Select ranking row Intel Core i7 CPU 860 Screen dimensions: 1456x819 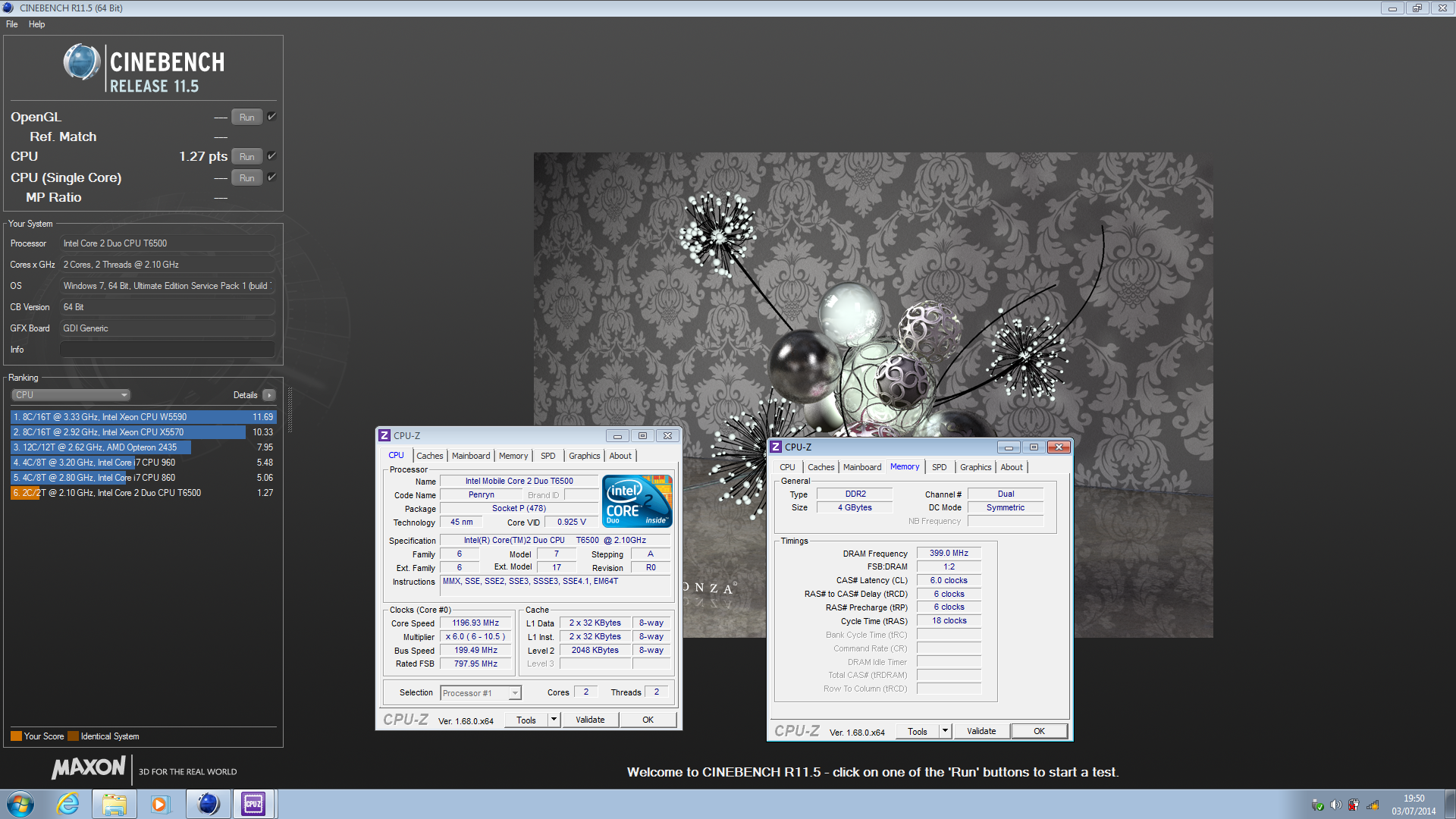pyautogui.click(x=143, y=478)
